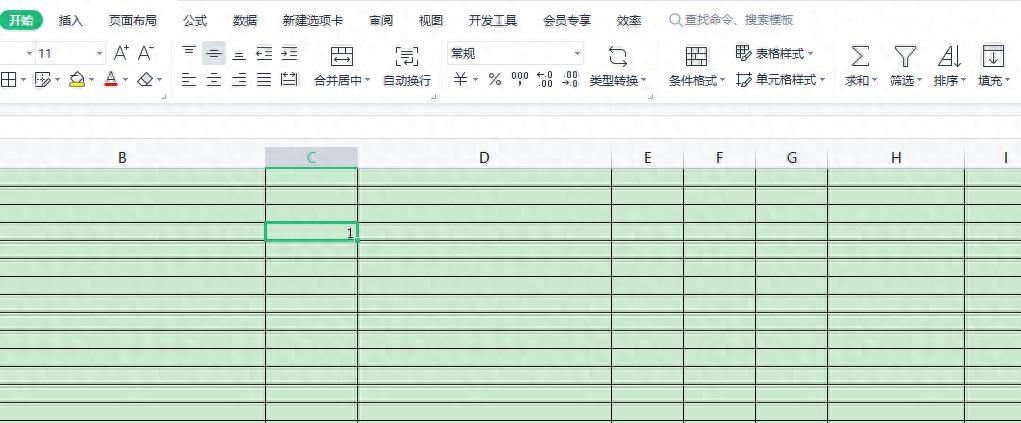
Task: Decrease decimal places
Action: [570, 79]
